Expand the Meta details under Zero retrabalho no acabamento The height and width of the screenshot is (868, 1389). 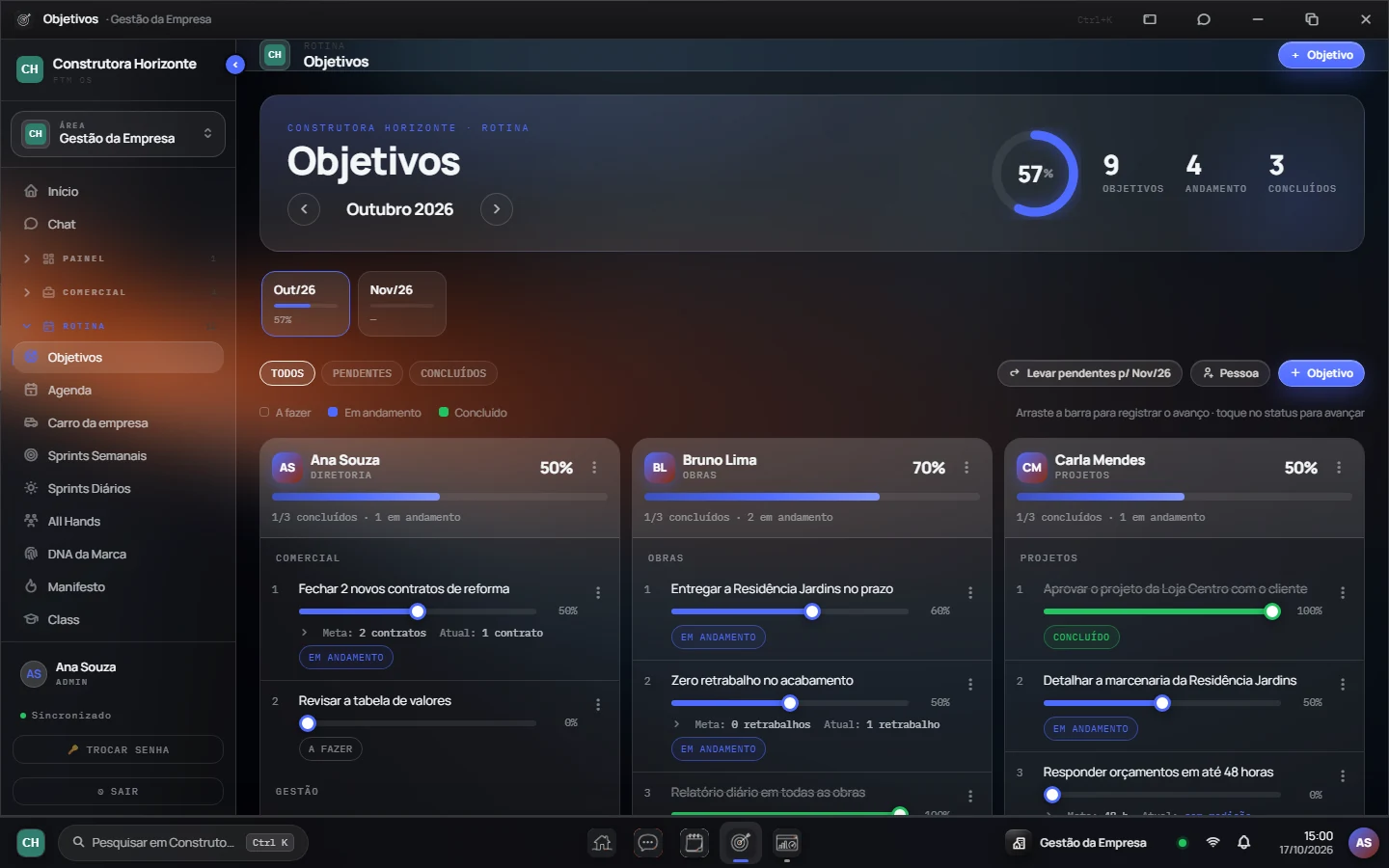point(676,724)
